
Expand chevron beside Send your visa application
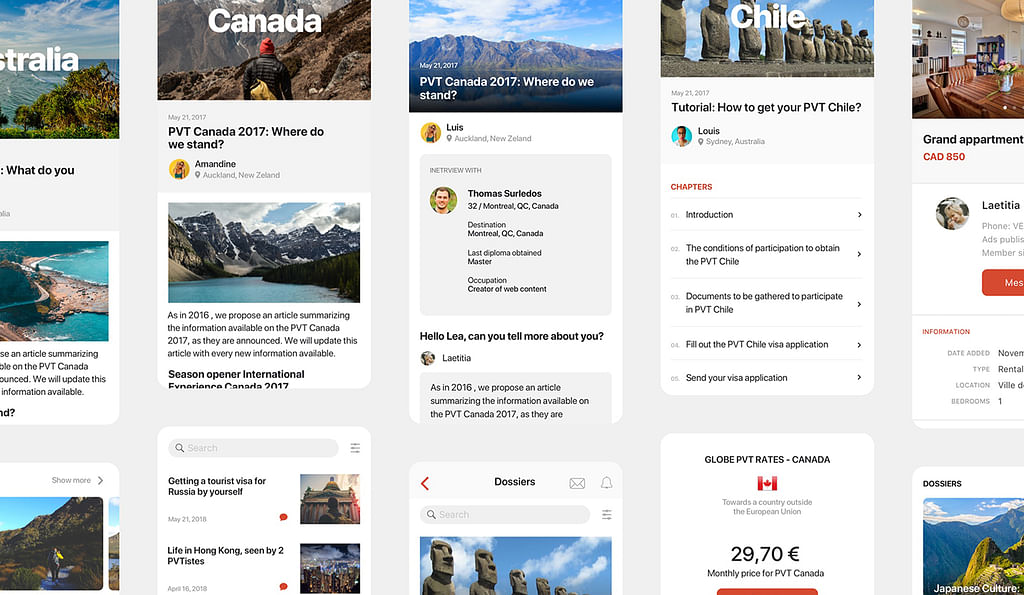859,378
